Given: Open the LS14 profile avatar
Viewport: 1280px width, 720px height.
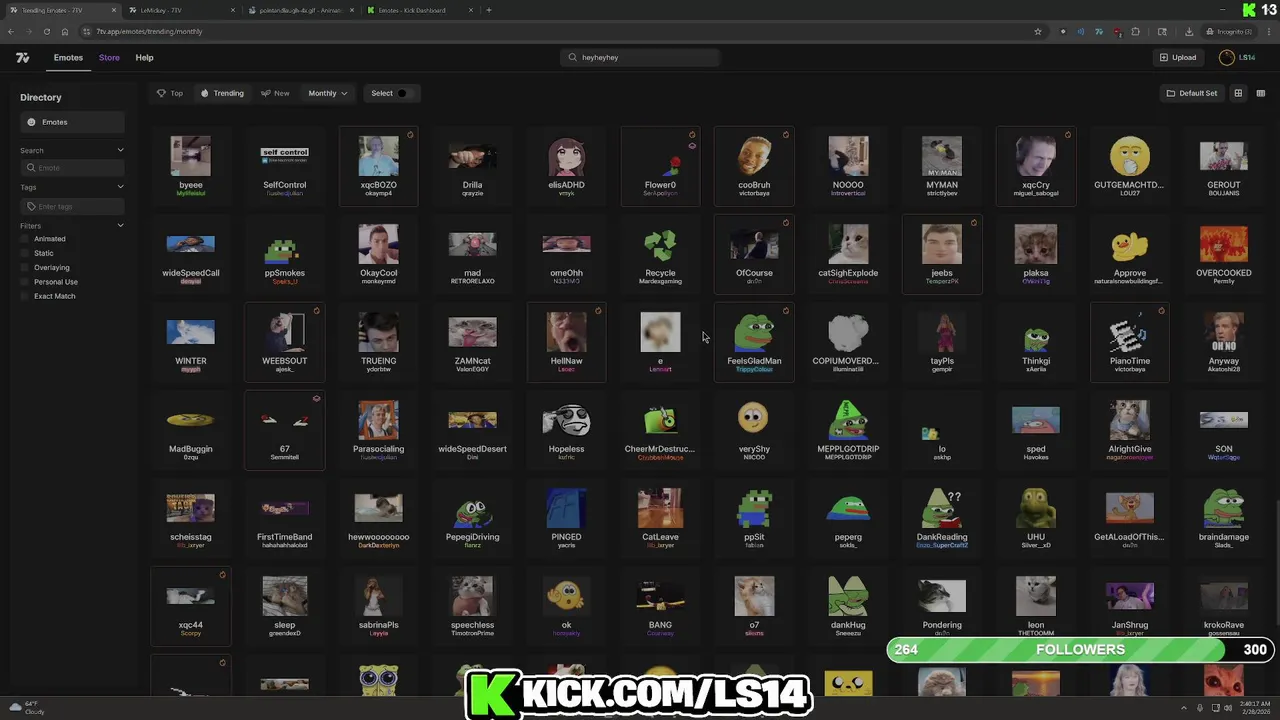Looking at the screenshot, I should click(1227, 57).
